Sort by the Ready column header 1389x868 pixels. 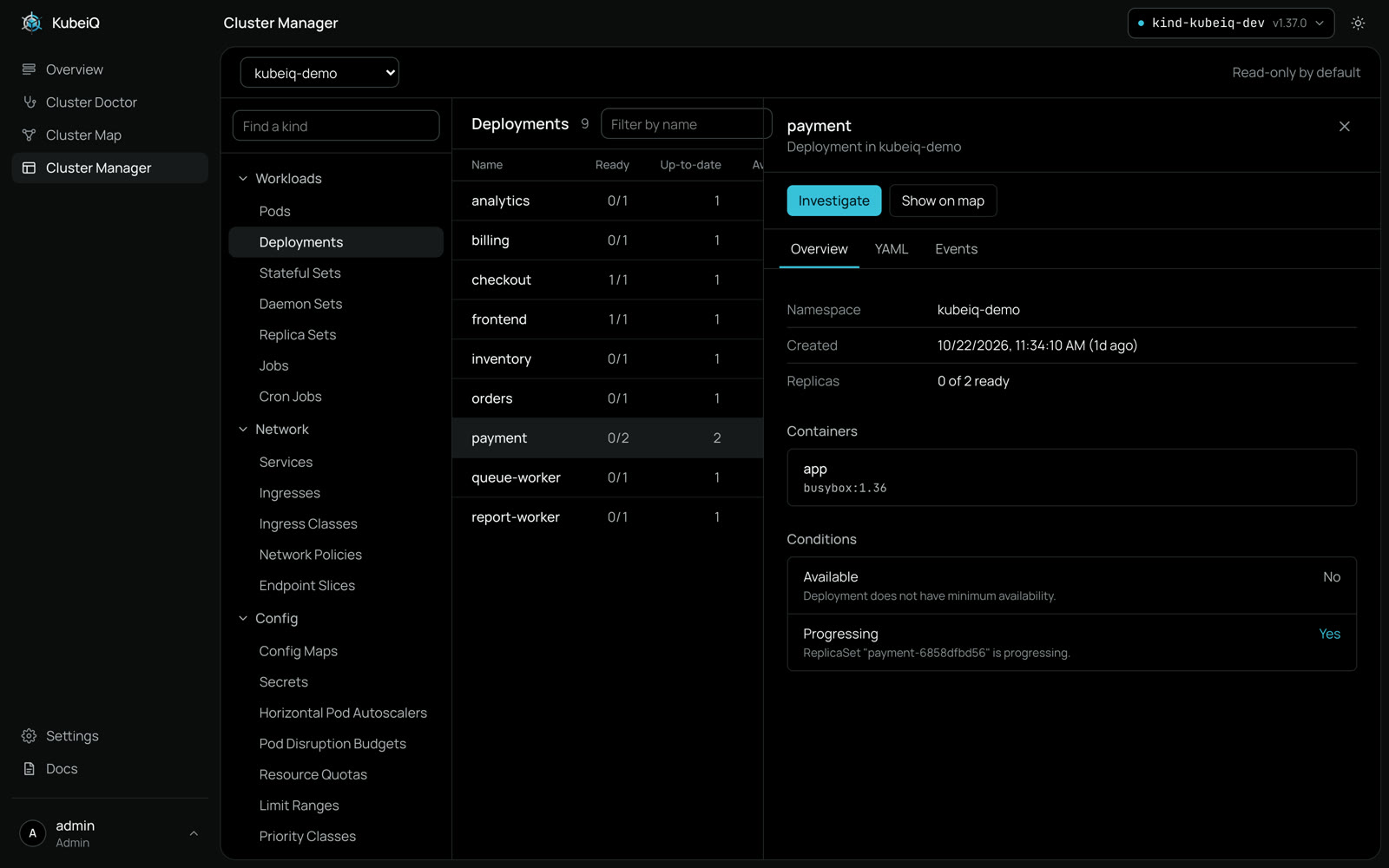click(612, 165)
